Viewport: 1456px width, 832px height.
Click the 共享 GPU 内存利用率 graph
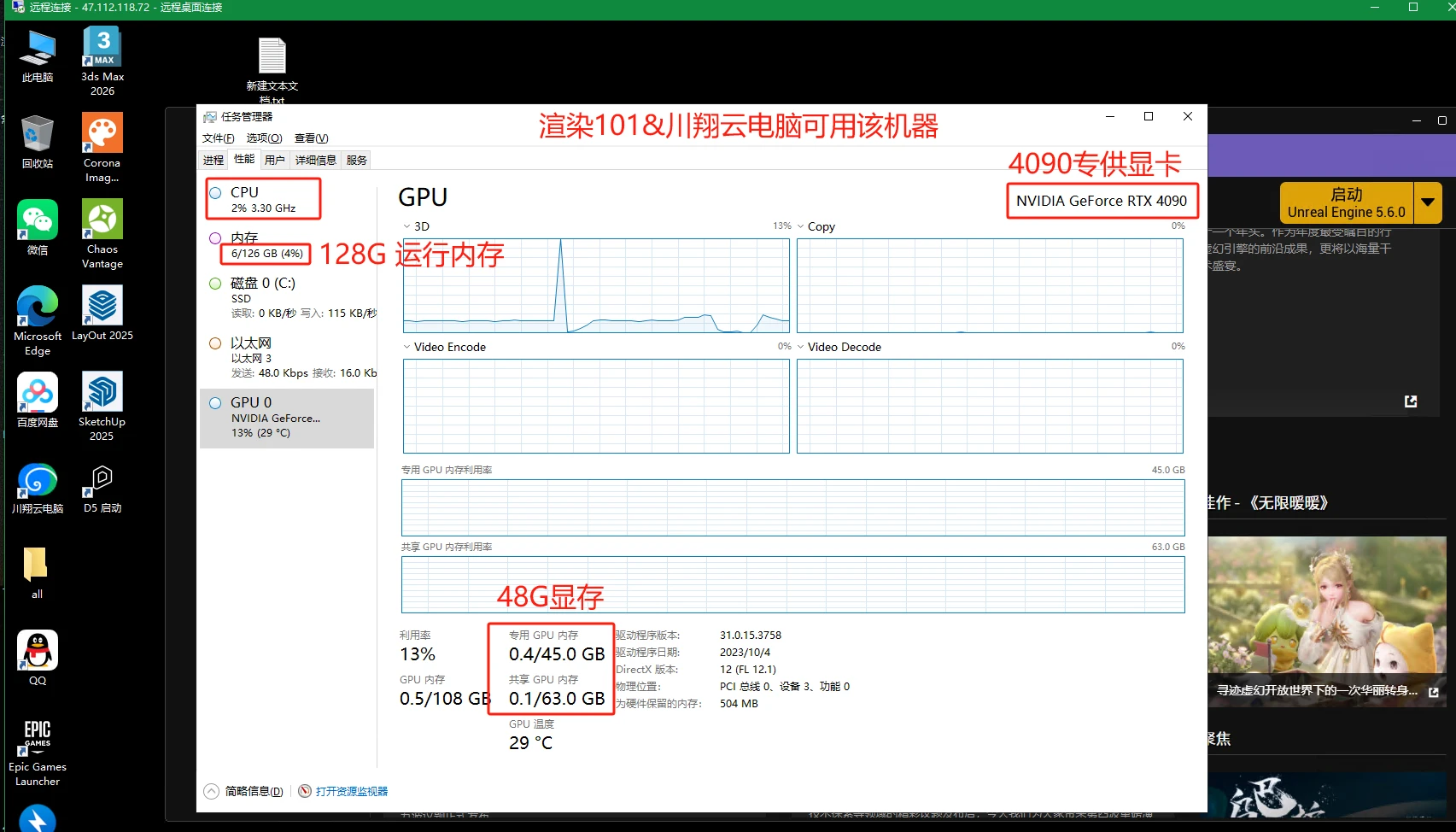tap(793, 584)
